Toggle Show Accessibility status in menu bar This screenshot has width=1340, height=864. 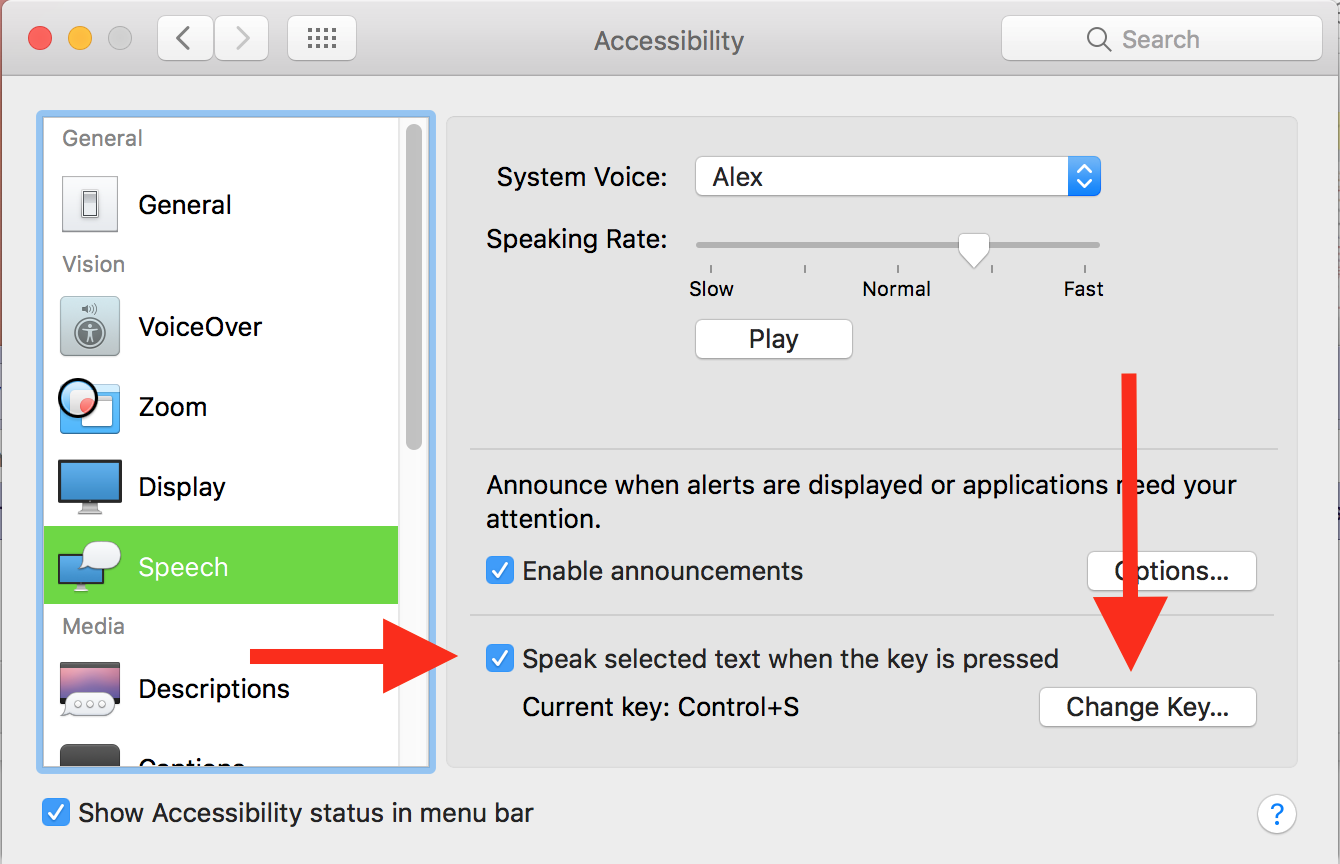(56, 812)
